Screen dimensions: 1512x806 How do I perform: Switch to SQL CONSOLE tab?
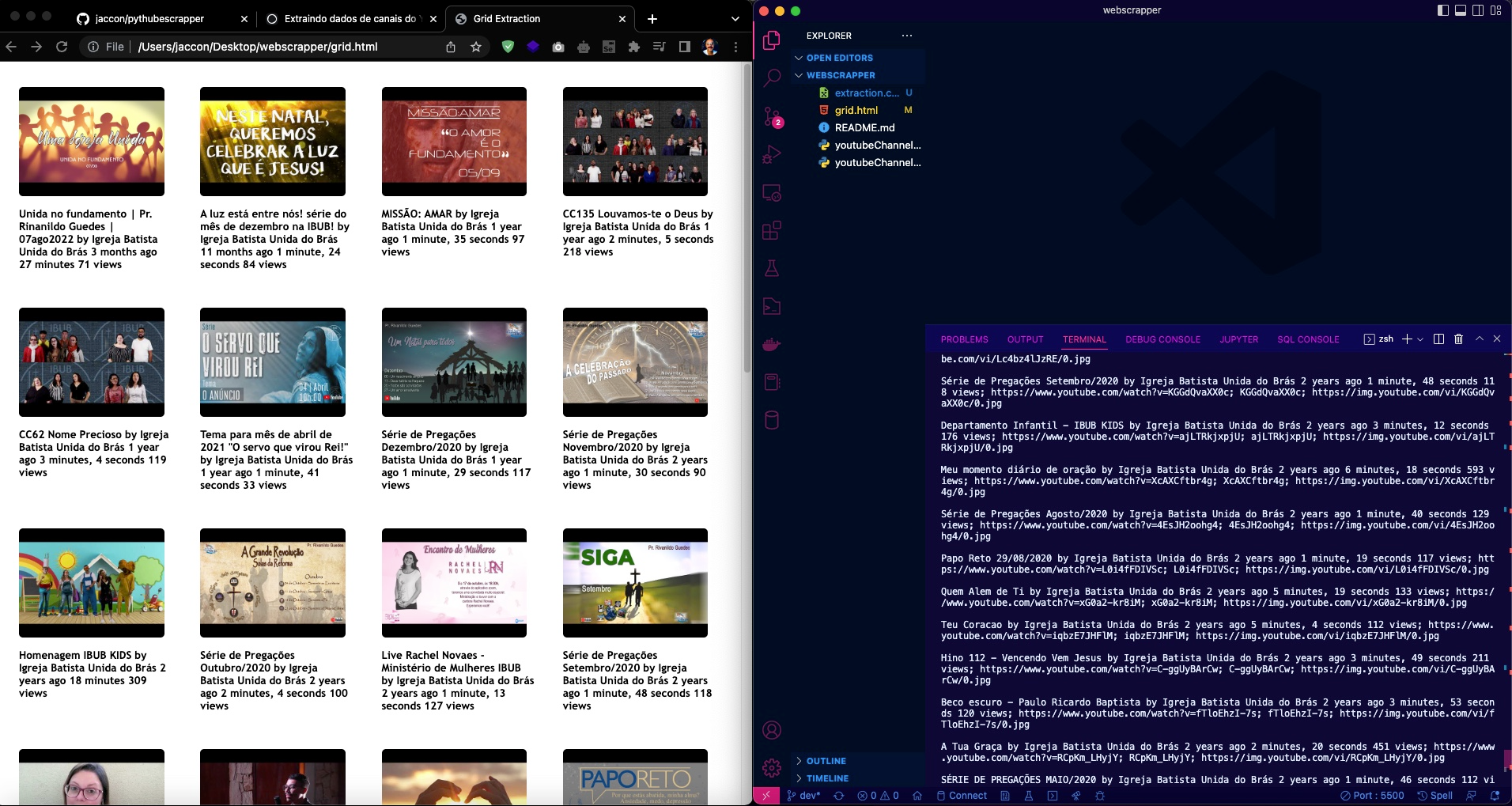[x=1308, y=339]
